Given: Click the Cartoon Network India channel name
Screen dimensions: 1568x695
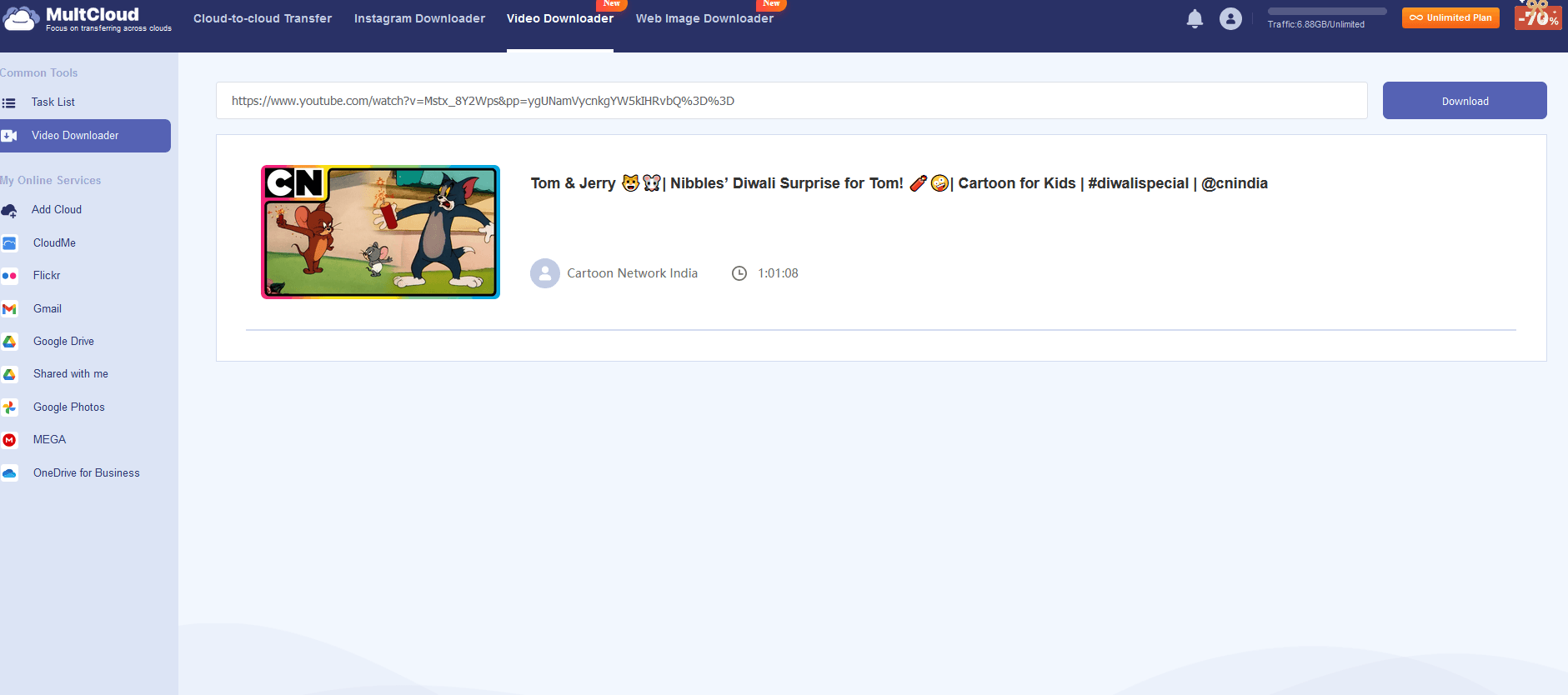Looking at the screenshot, I should pos(633,273).
